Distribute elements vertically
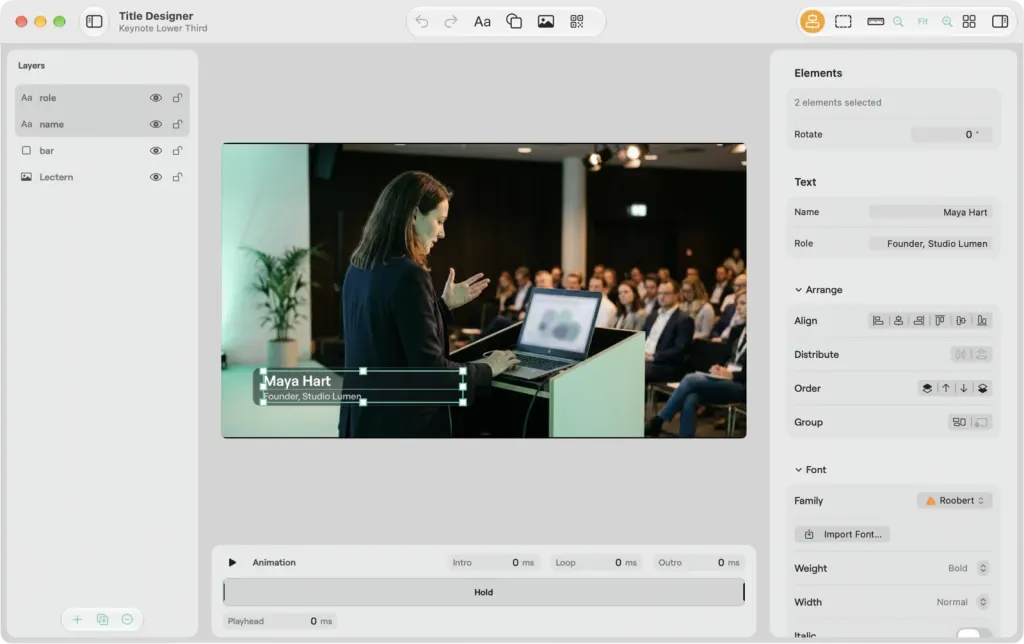1024x644 pixels. pos(982,355)
